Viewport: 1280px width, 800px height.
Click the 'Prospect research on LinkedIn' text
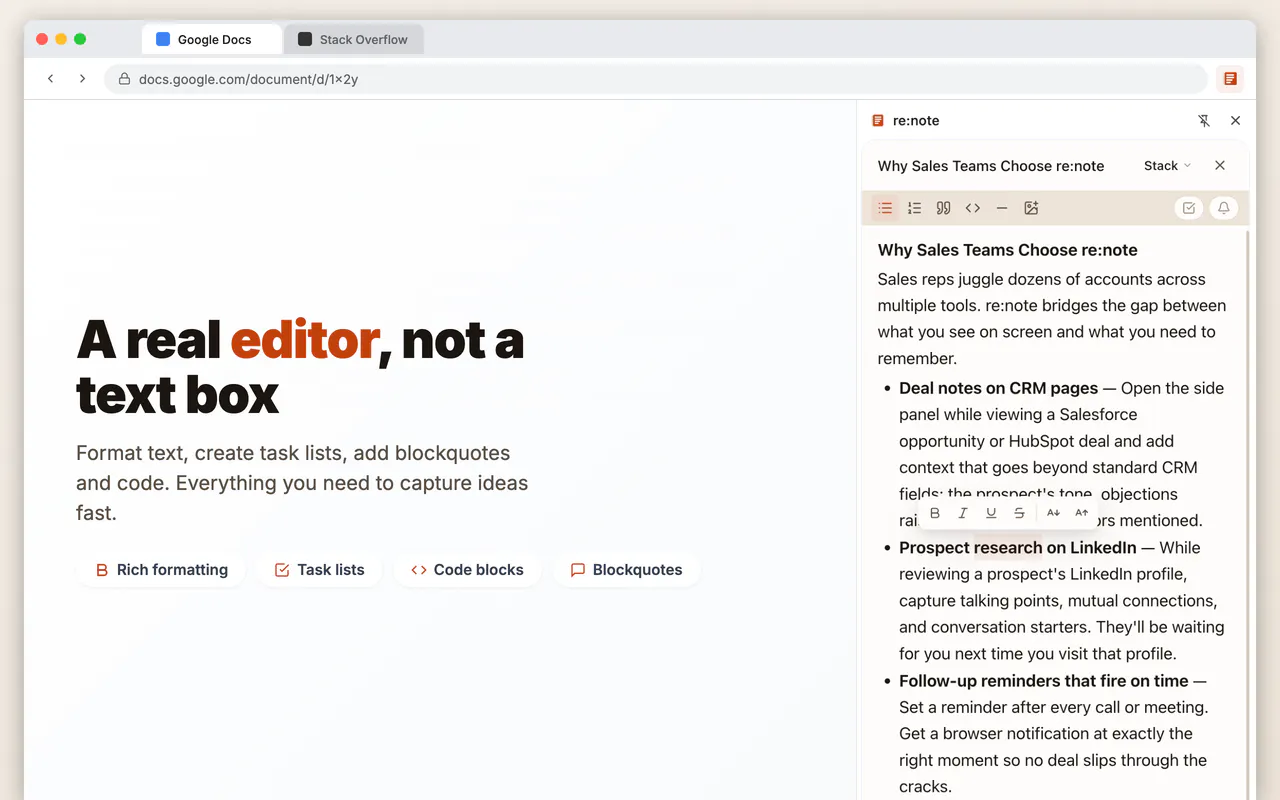coord(1018,547)
